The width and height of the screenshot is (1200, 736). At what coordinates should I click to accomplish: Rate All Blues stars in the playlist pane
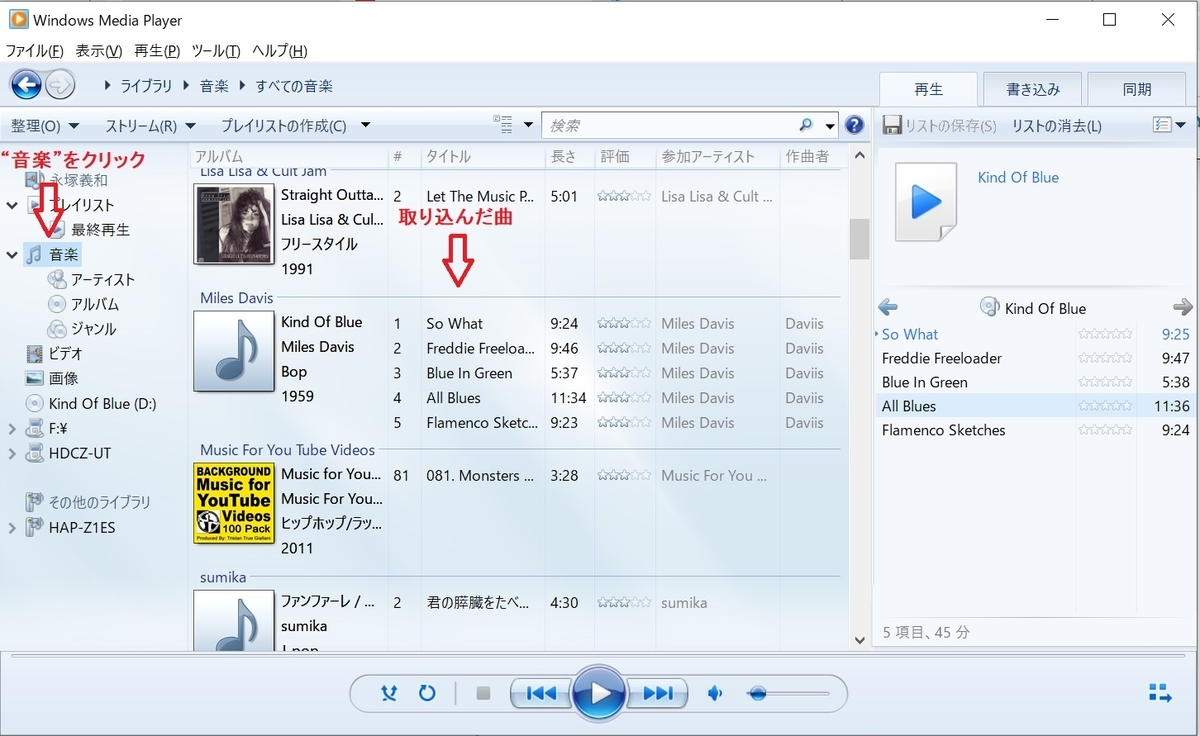pyautogui.click(x=1105, y=406)
